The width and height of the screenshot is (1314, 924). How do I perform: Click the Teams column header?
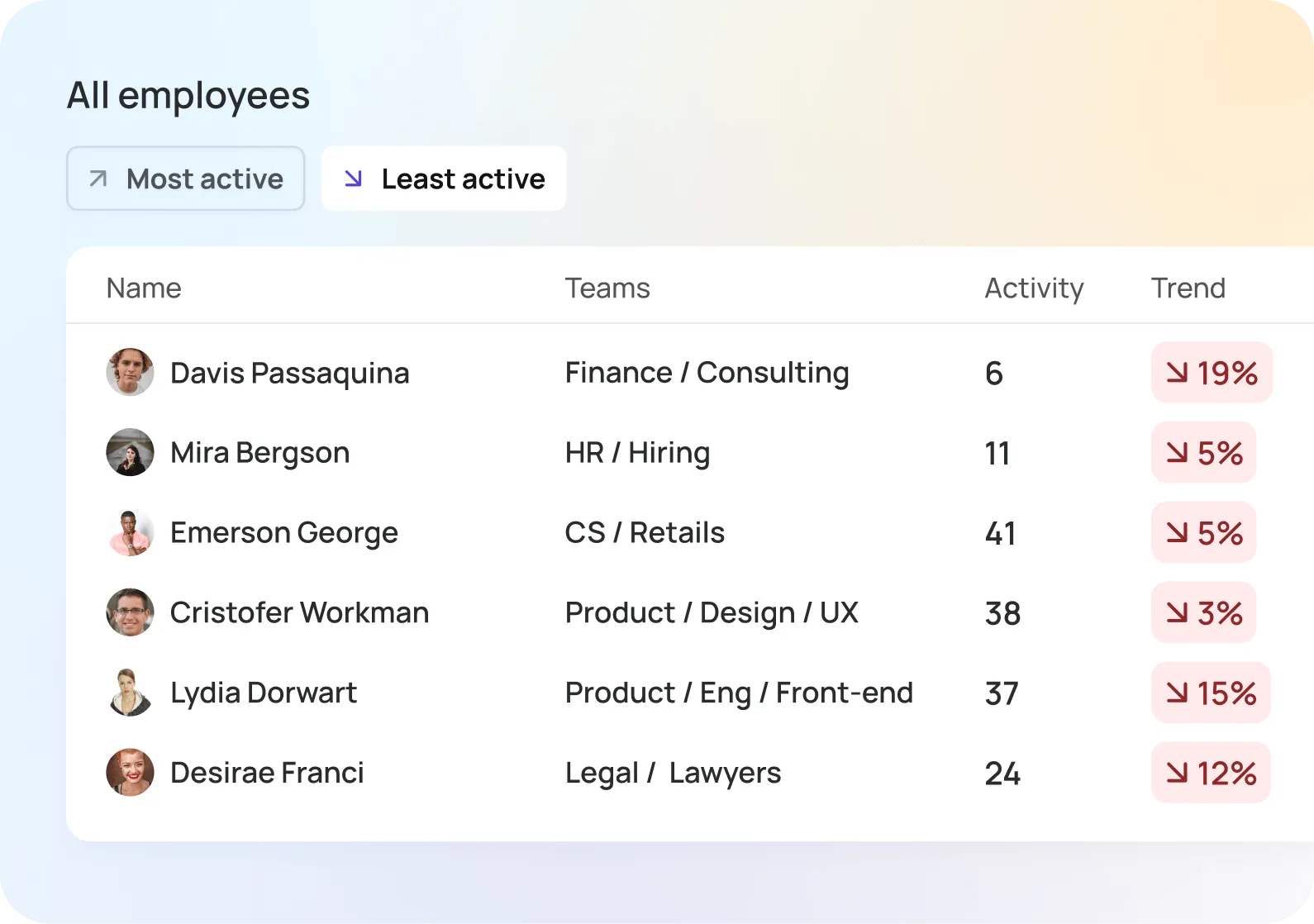click(x=607, y=288)
